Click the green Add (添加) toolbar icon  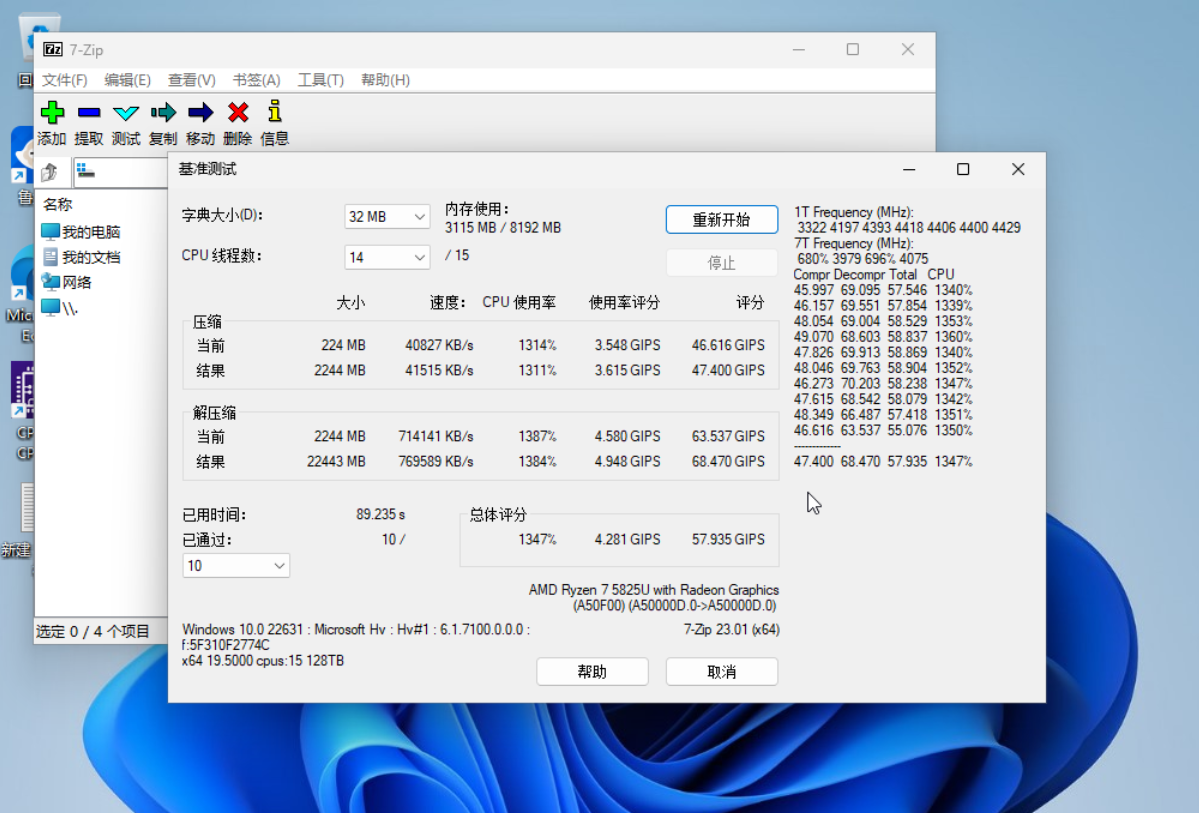pos(52,112)
